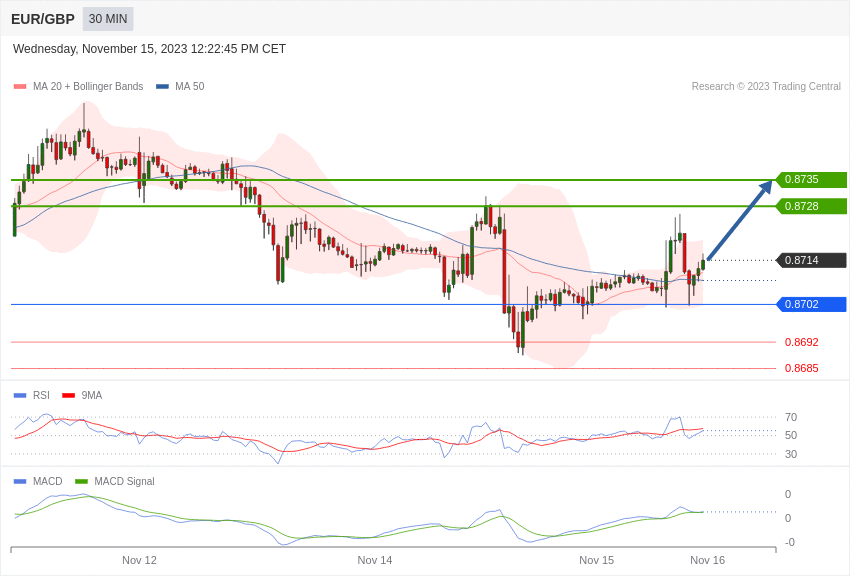
Task: Click the MACD legend label
Action: [48, 481]
